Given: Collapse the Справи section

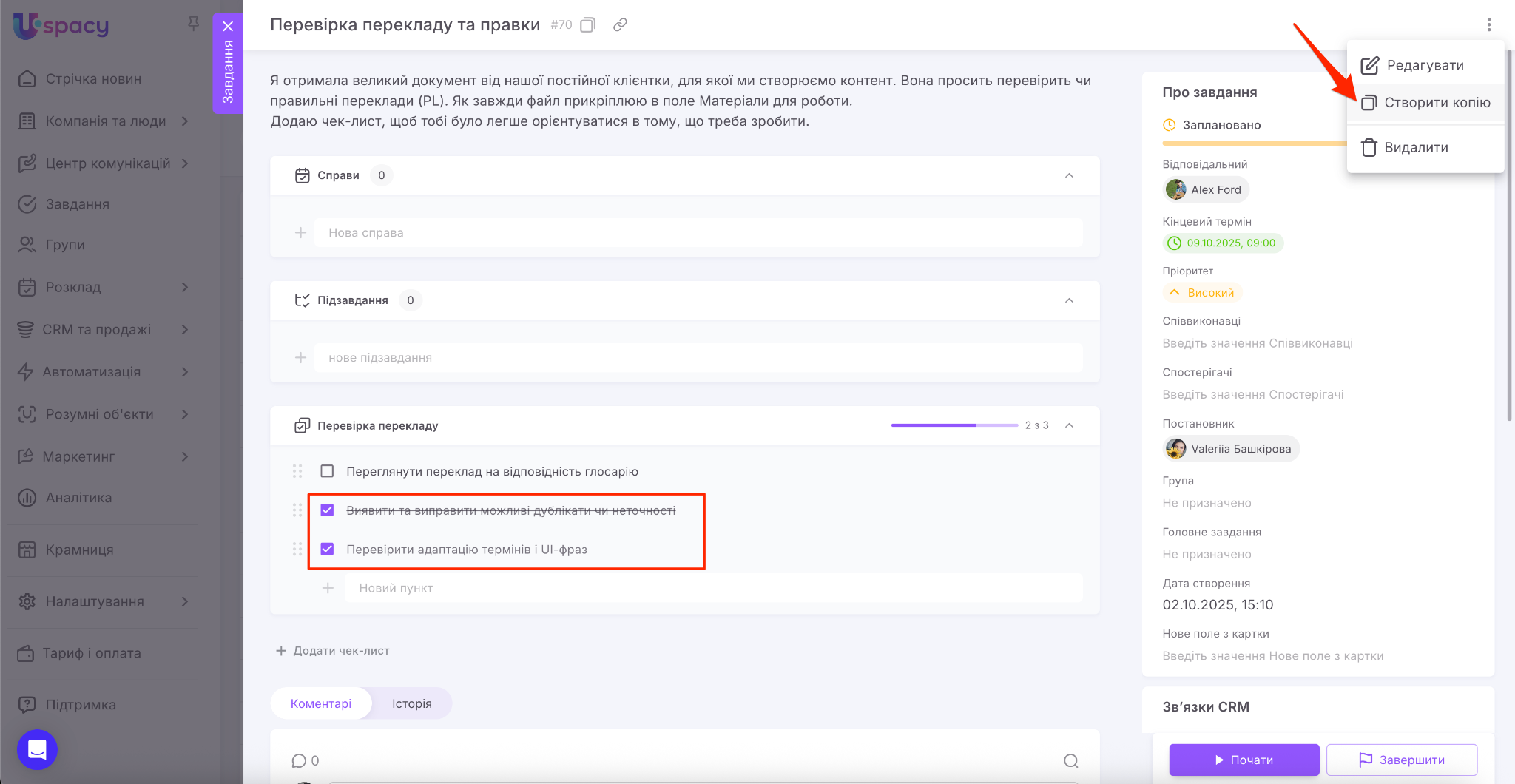Looking at the screenshot, I should coord(1069,175).
